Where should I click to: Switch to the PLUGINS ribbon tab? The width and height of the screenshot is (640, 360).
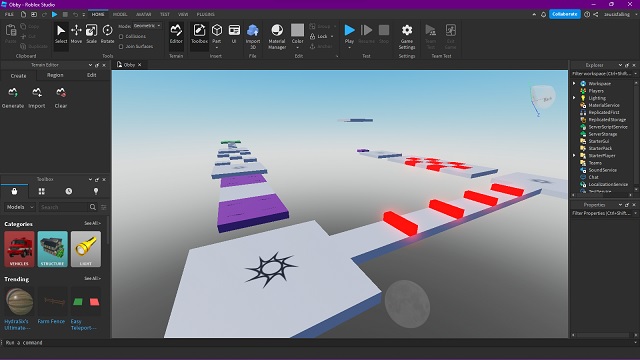coord(206,14)
